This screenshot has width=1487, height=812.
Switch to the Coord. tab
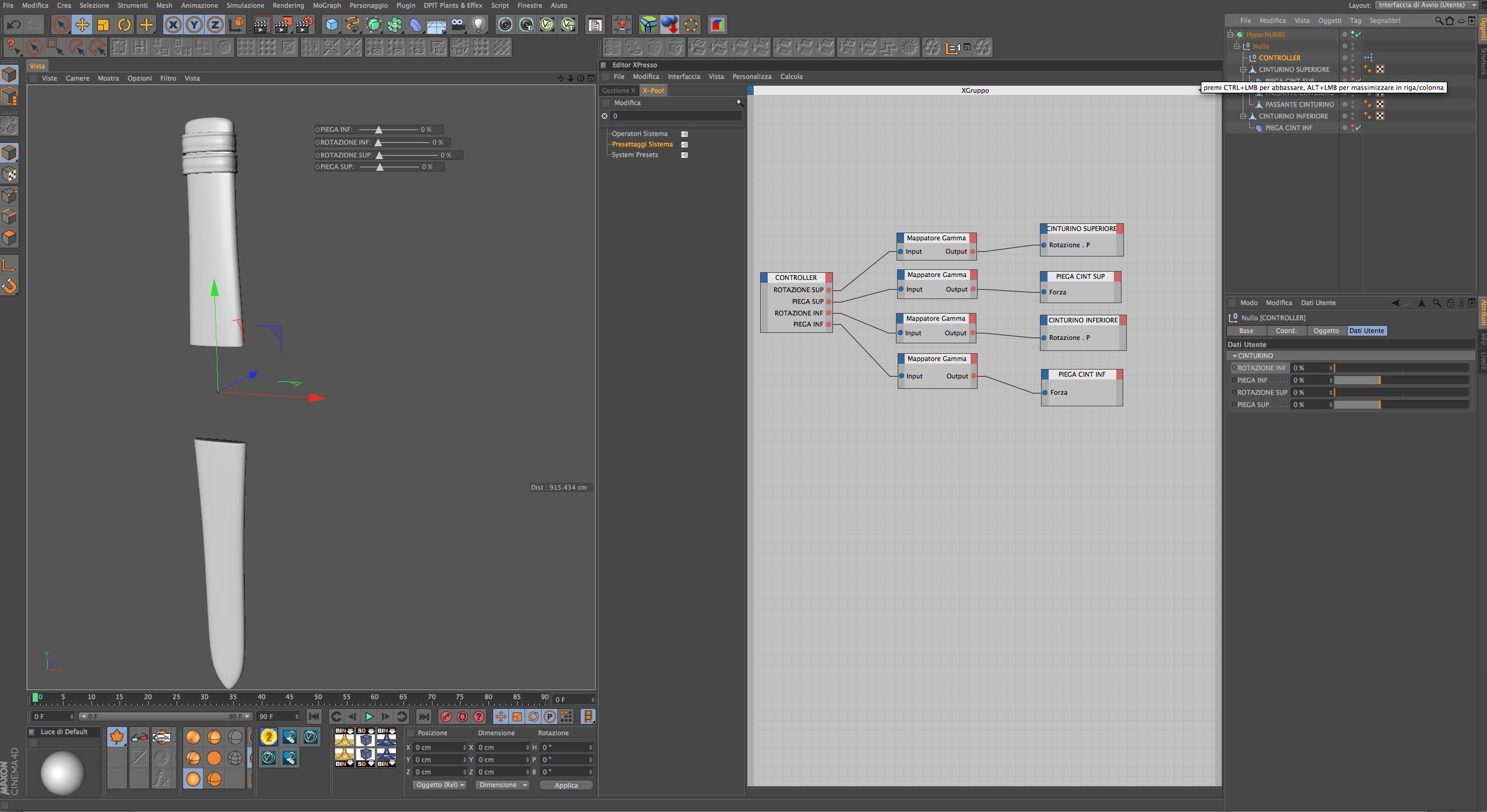1286,331
